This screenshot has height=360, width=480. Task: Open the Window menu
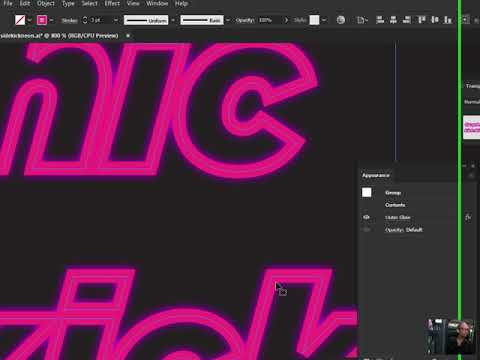tap(157, 4)
